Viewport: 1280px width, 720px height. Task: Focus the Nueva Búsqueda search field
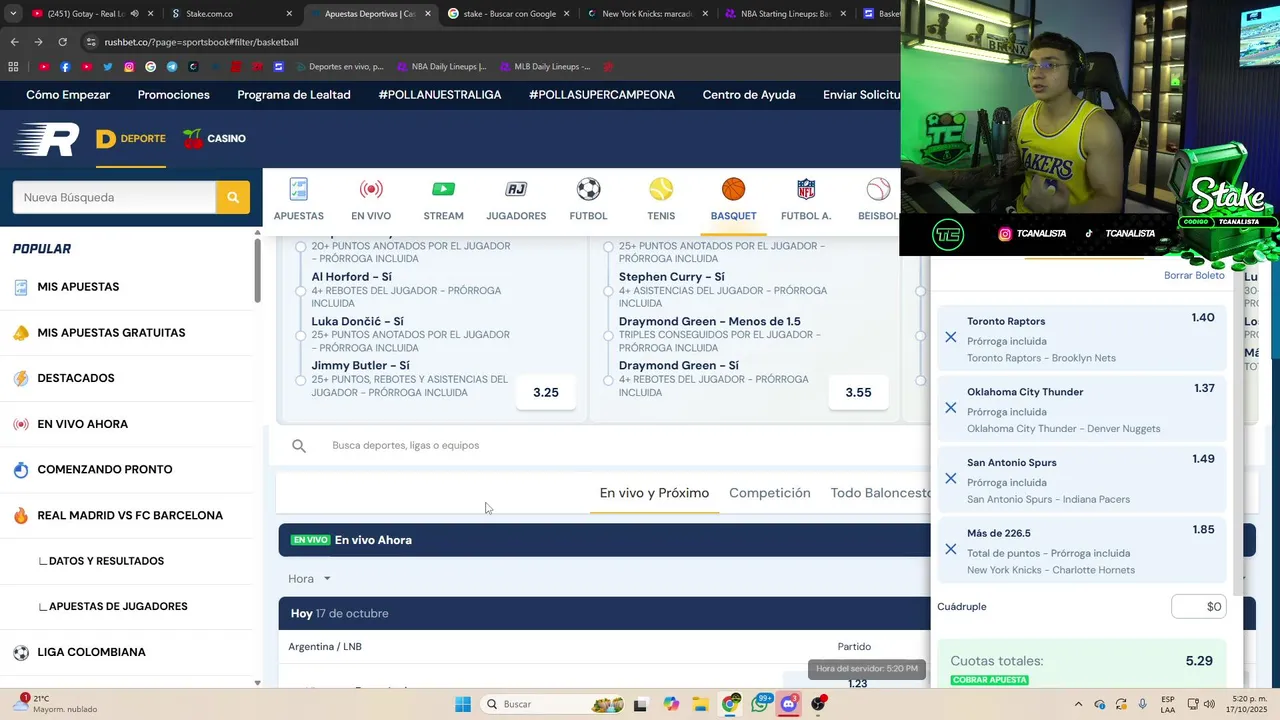pyautogui.click(x=114, y=197)
